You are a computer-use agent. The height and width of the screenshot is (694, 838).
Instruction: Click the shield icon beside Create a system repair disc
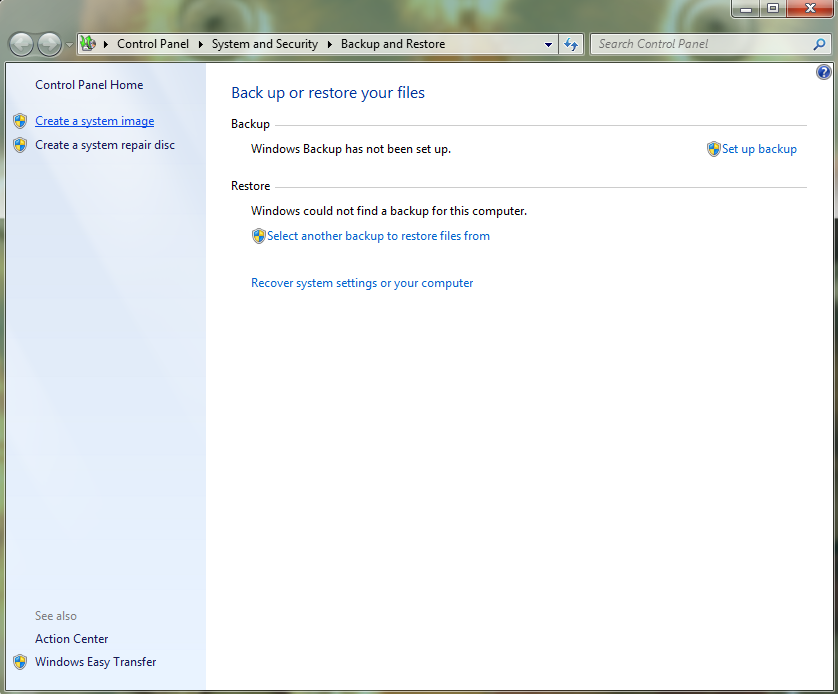(x=20, y=145)
